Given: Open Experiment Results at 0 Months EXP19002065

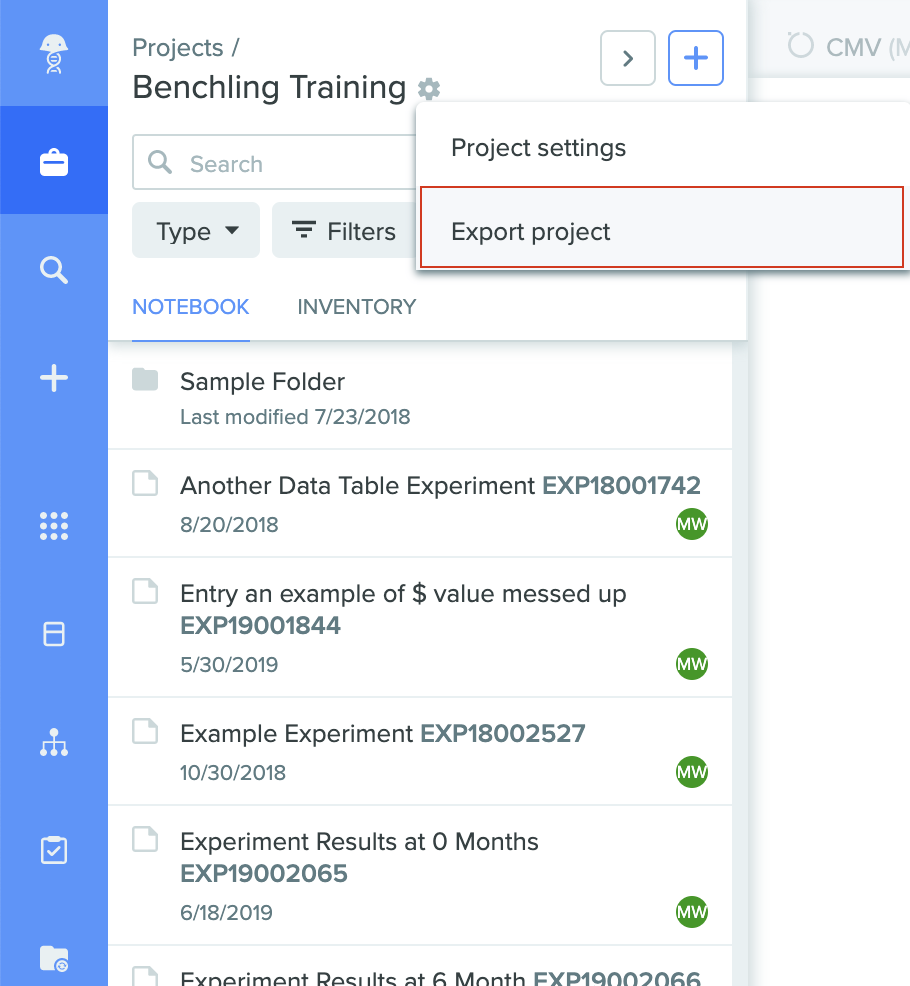Looking at the screenshot, I should [420, 875].
